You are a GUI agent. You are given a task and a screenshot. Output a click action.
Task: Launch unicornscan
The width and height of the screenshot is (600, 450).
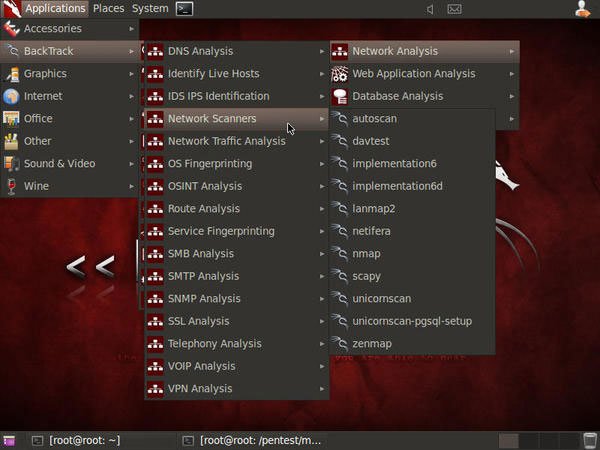(x=412, y=299)
